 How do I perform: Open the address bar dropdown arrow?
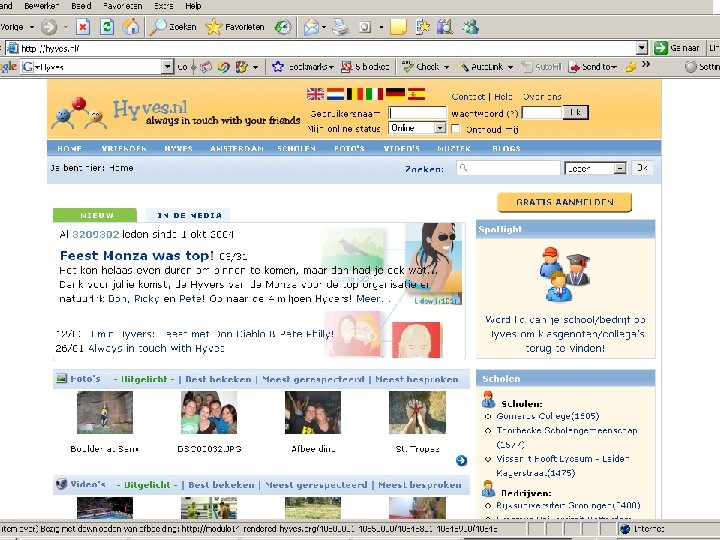pos(642,48)
